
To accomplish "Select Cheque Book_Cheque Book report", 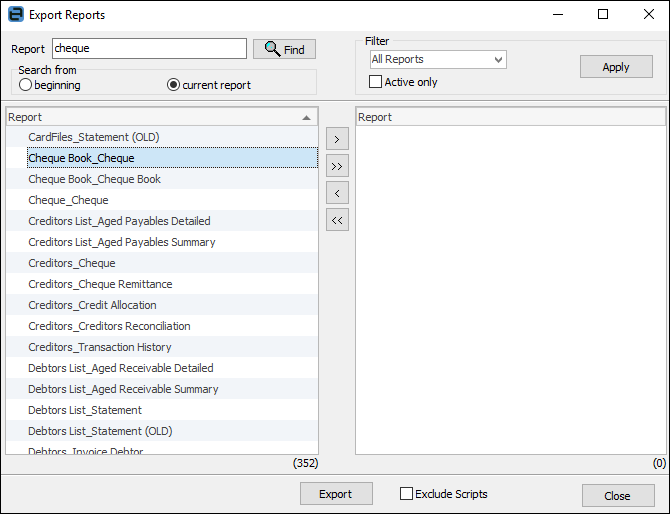I will pyautogui.click(x=94, y=179).
